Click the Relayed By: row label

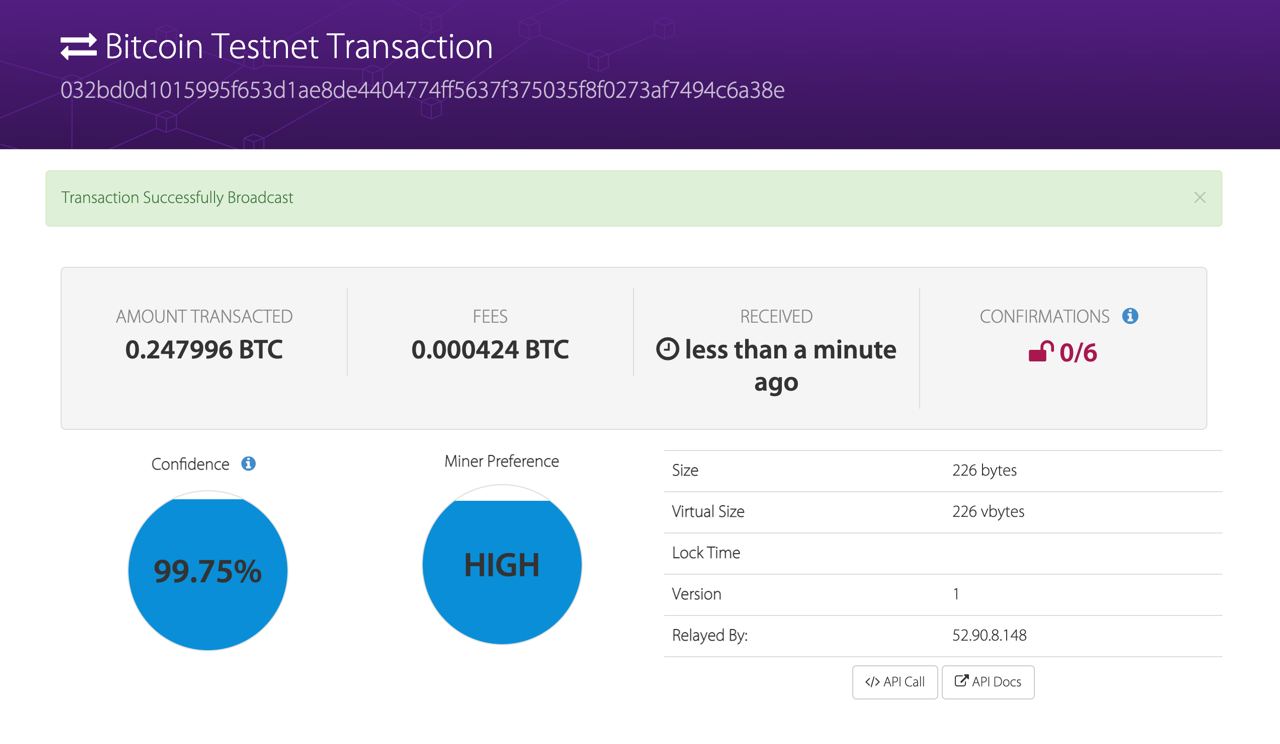pos(710,636)
